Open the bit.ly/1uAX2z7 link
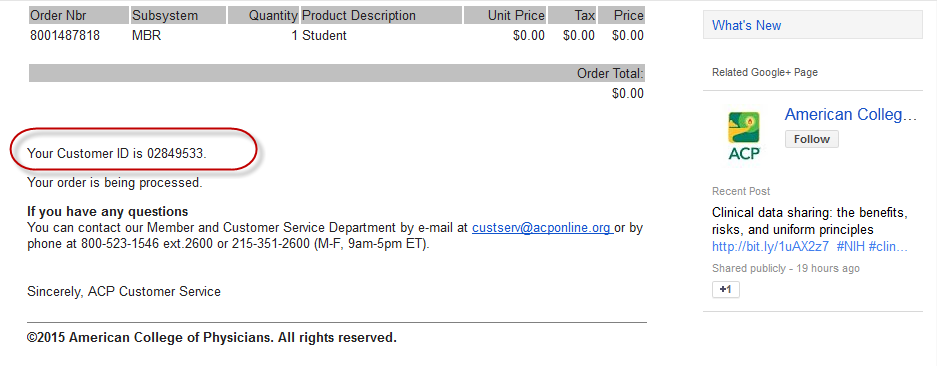The image size is (937, 366). click(770, 246)
